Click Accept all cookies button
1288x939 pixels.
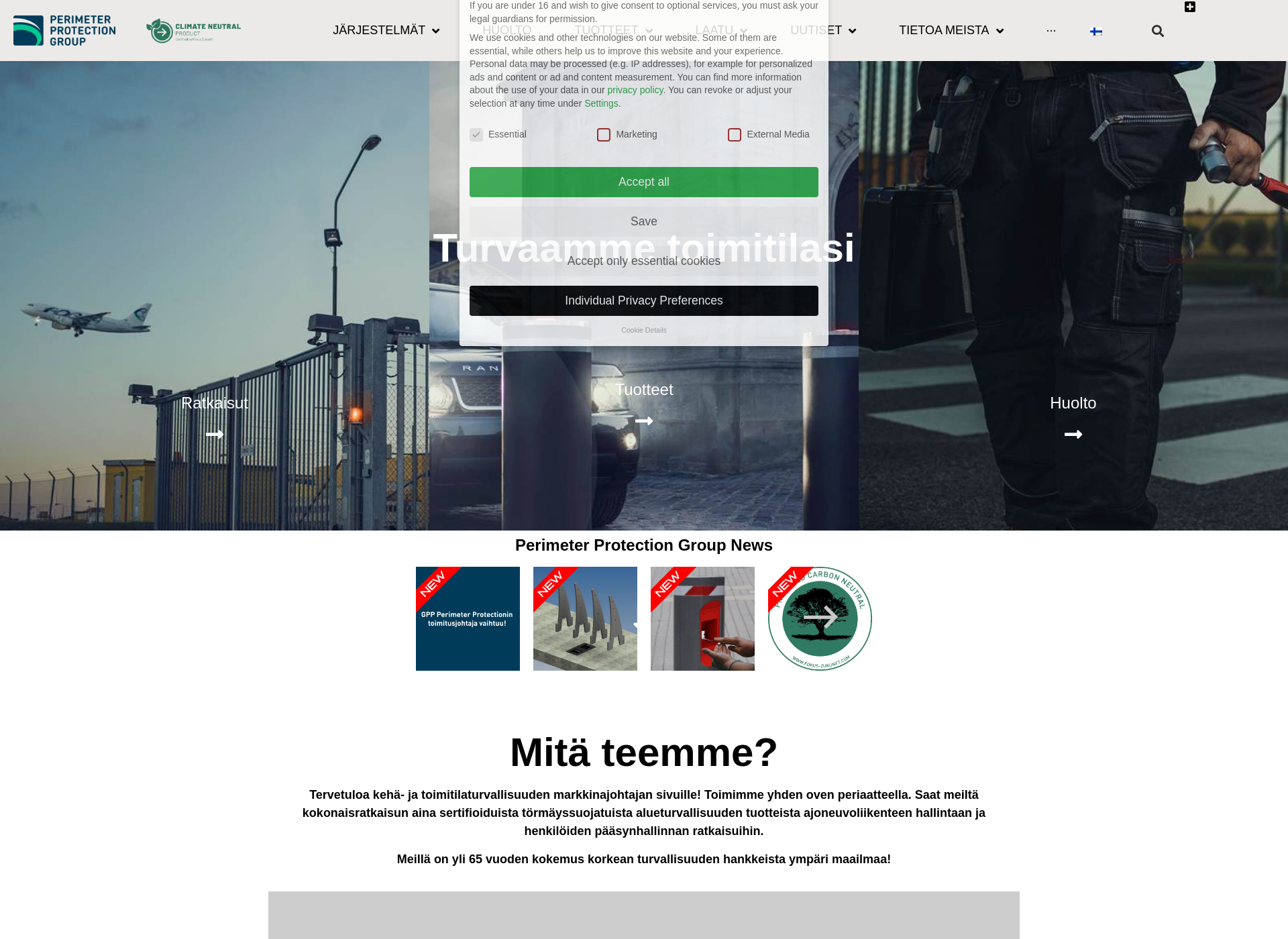[x=644, y=181]
